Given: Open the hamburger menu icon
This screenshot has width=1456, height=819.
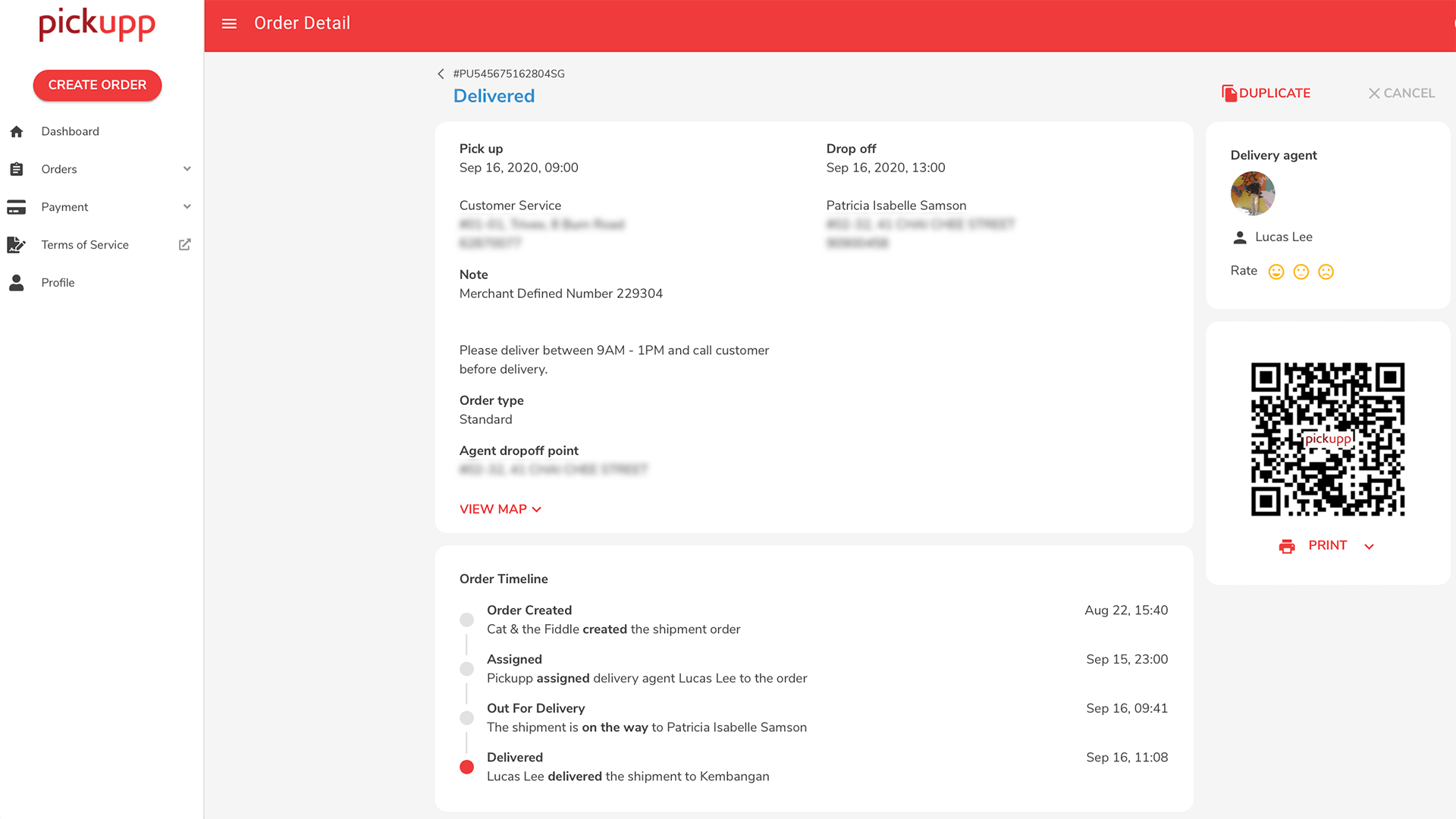Looking at the screenshot, I should click(x=229, y=24).
